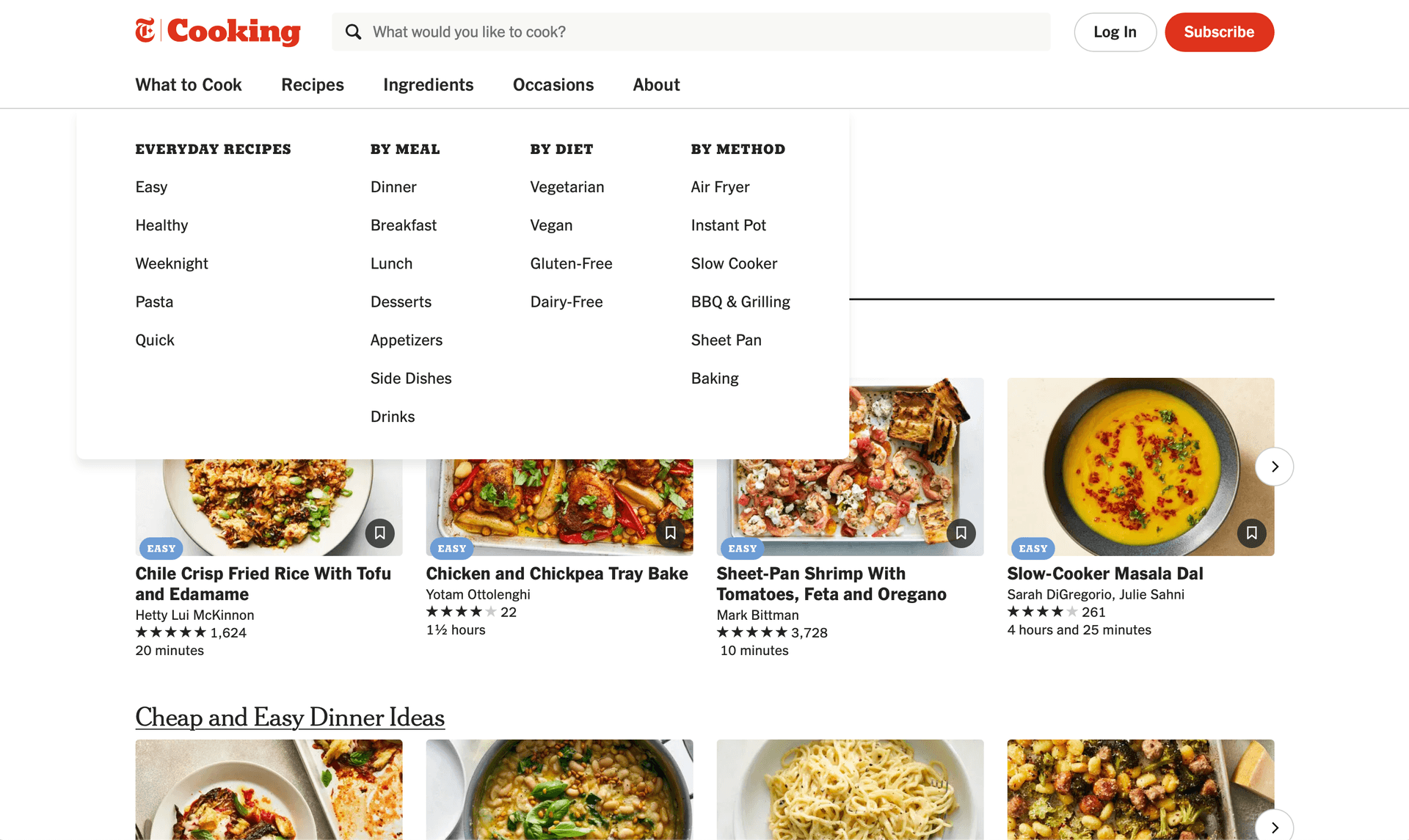Open Slow Cooker recipes under By Method

(x=734, y=263)
